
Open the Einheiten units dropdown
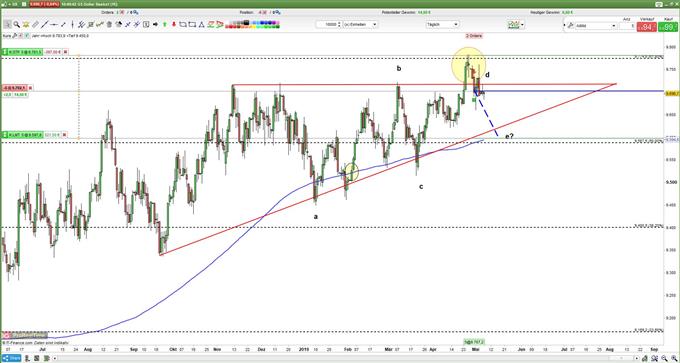point(360,25)
